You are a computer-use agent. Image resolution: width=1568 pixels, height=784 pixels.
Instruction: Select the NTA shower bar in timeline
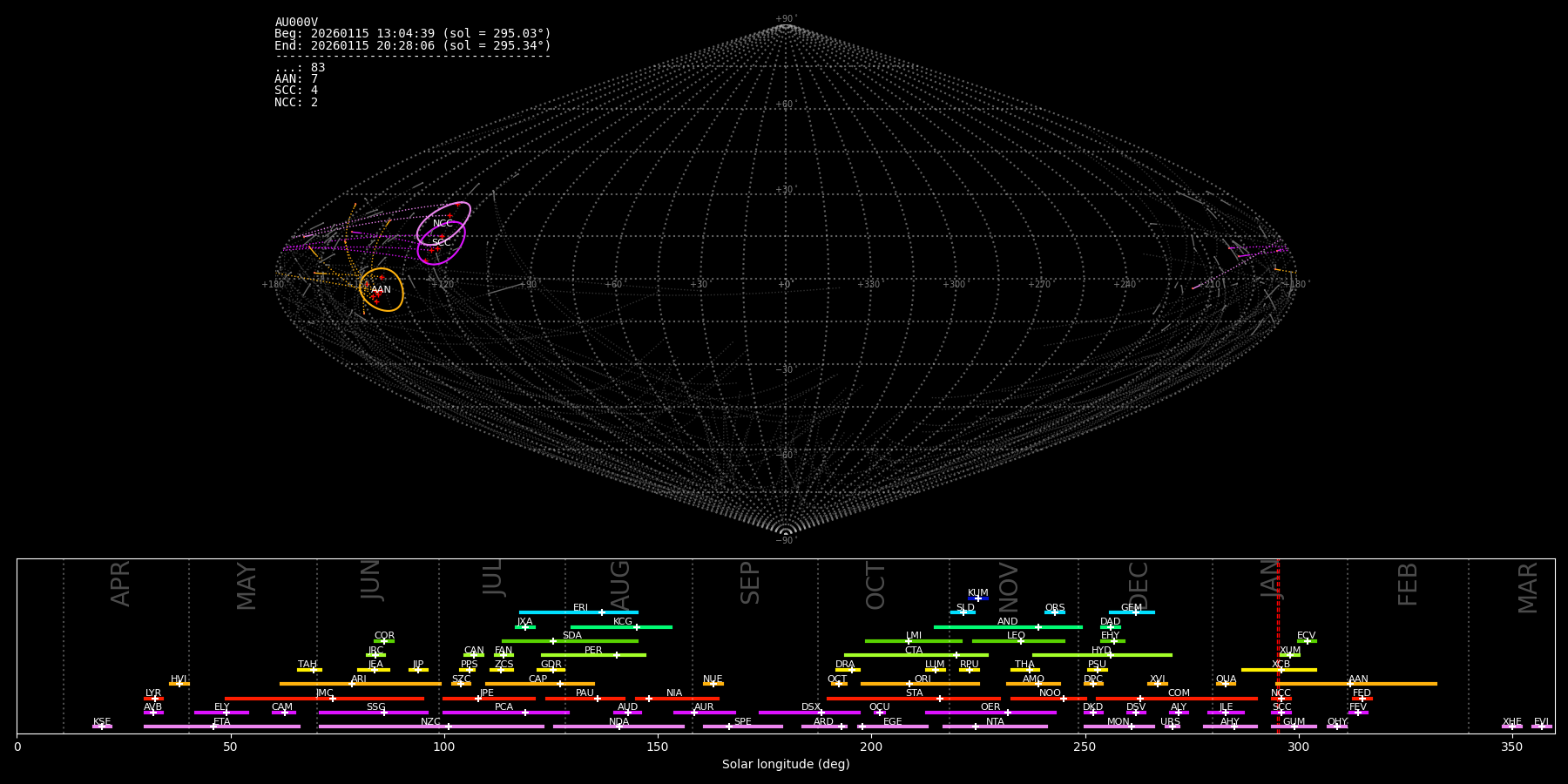[x=995, y=727]
